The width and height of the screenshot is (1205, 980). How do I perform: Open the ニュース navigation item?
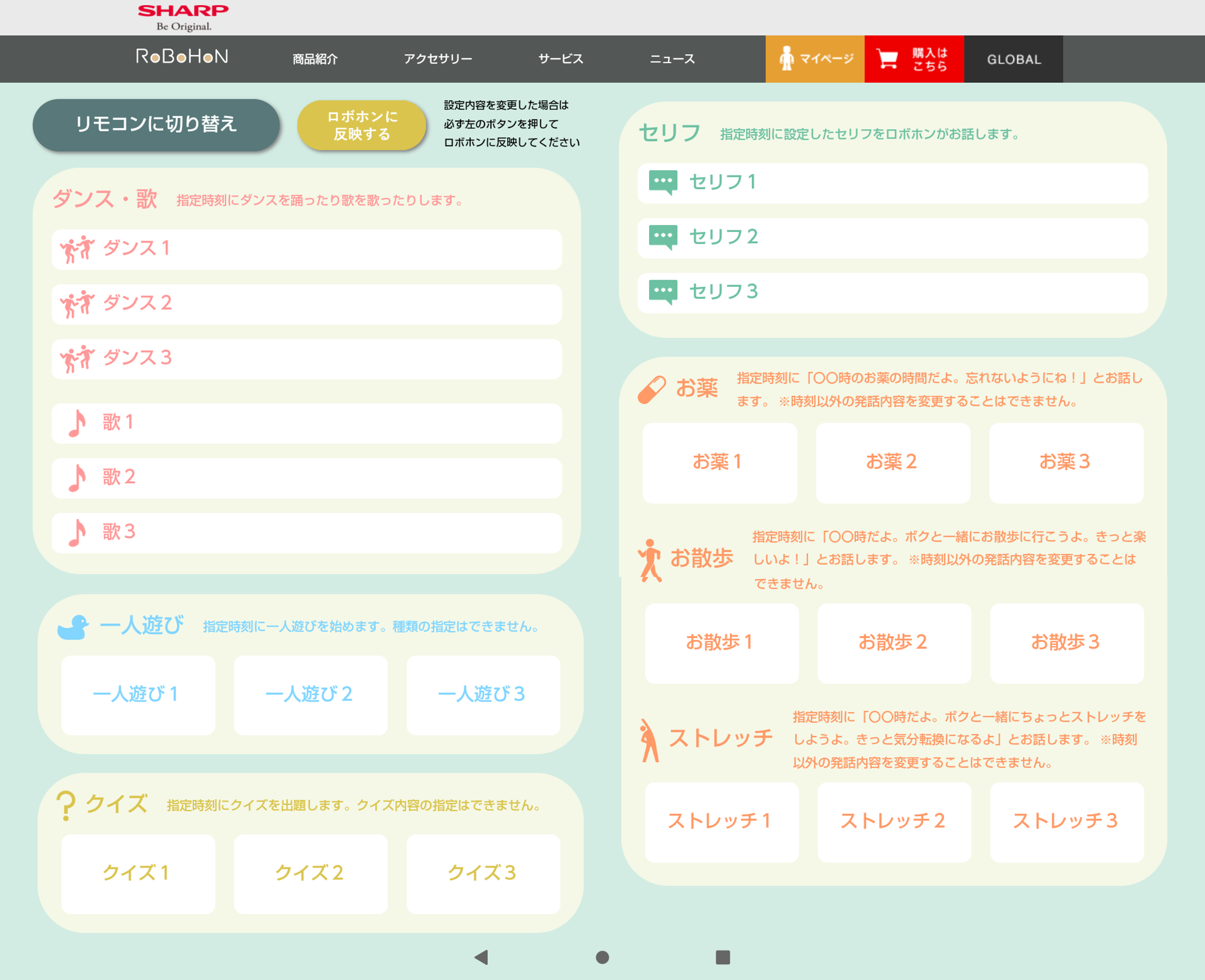tap(672, 59)
